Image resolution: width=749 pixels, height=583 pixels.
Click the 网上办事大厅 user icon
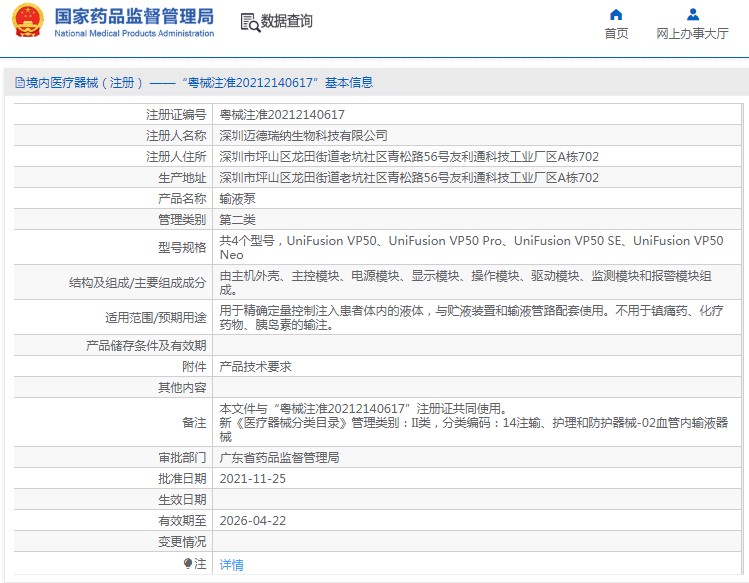(693, 15)
